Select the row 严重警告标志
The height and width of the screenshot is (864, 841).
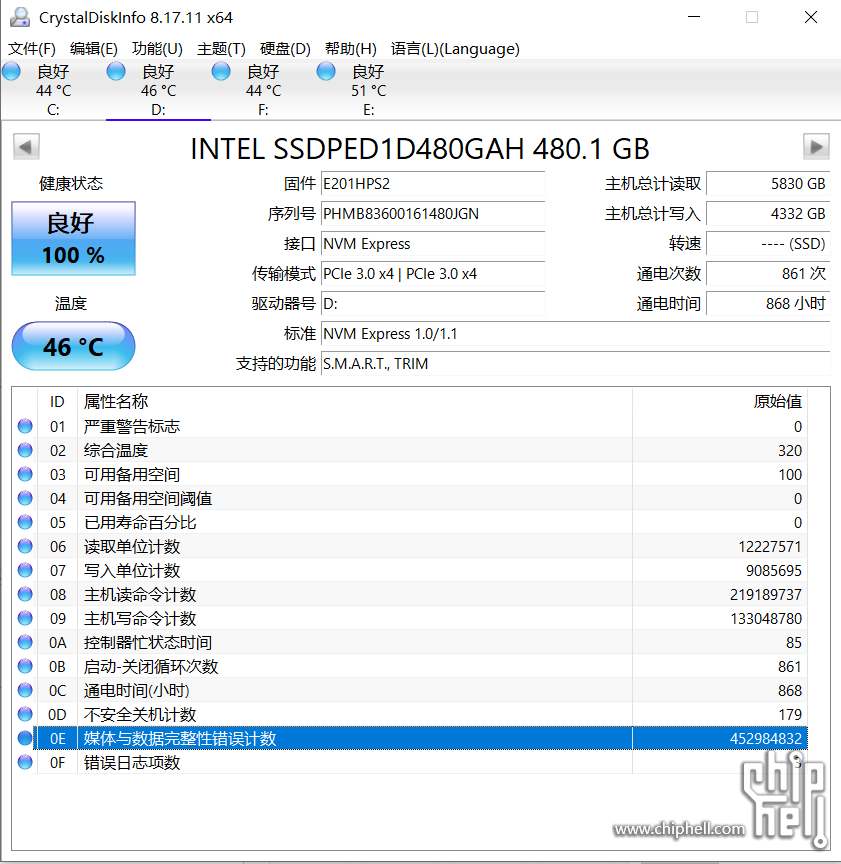tap(409, 426)
